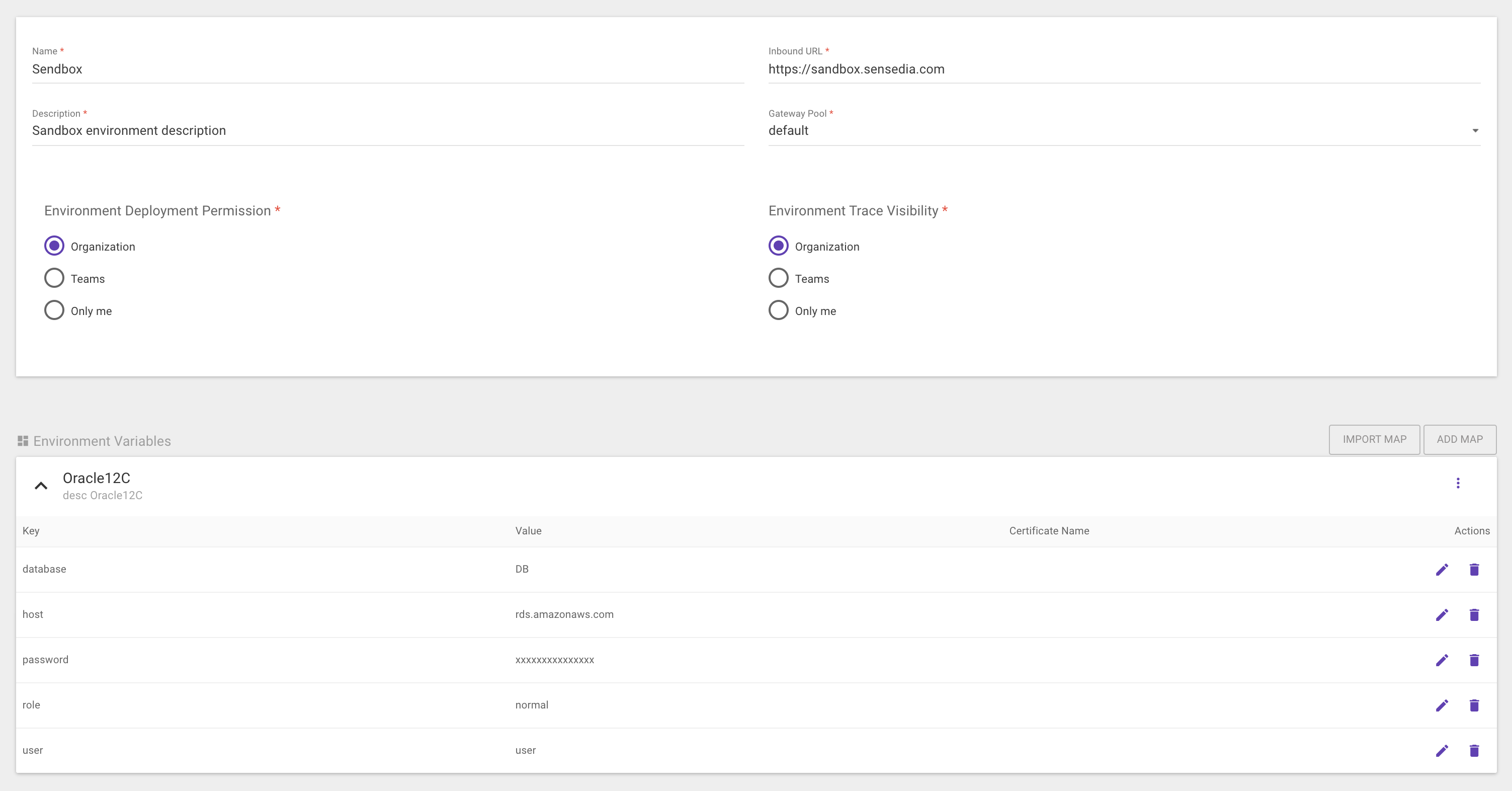Edit the role variable
This screenshot has width=1512, height=791.
1442,705
